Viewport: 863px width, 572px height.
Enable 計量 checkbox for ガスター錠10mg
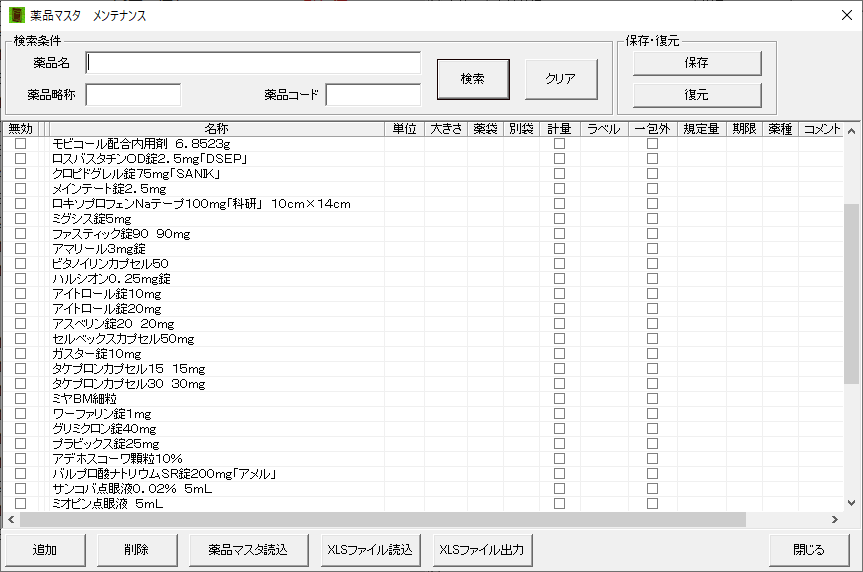click(x=559, y=353)
